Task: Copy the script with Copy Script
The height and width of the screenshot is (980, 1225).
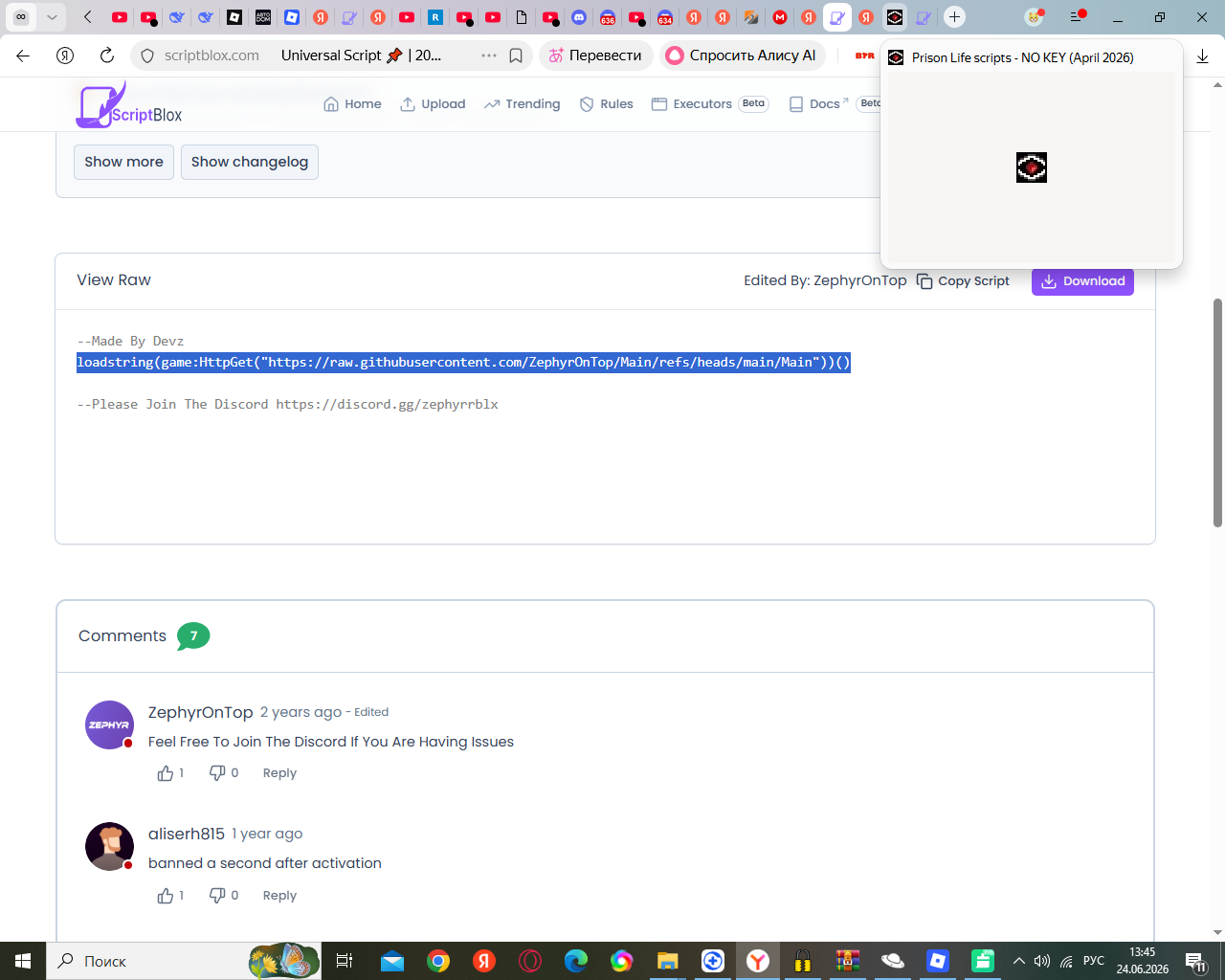Action: tap(963, 281)
